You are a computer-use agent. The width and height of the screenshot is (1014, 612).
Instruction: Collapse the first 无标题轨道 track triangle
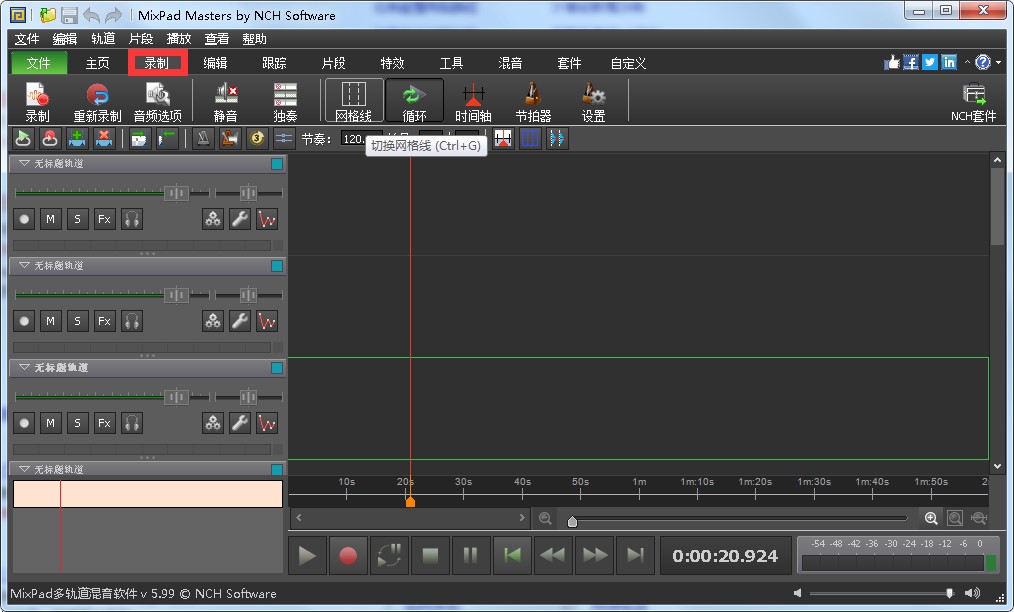pos(24,164)
